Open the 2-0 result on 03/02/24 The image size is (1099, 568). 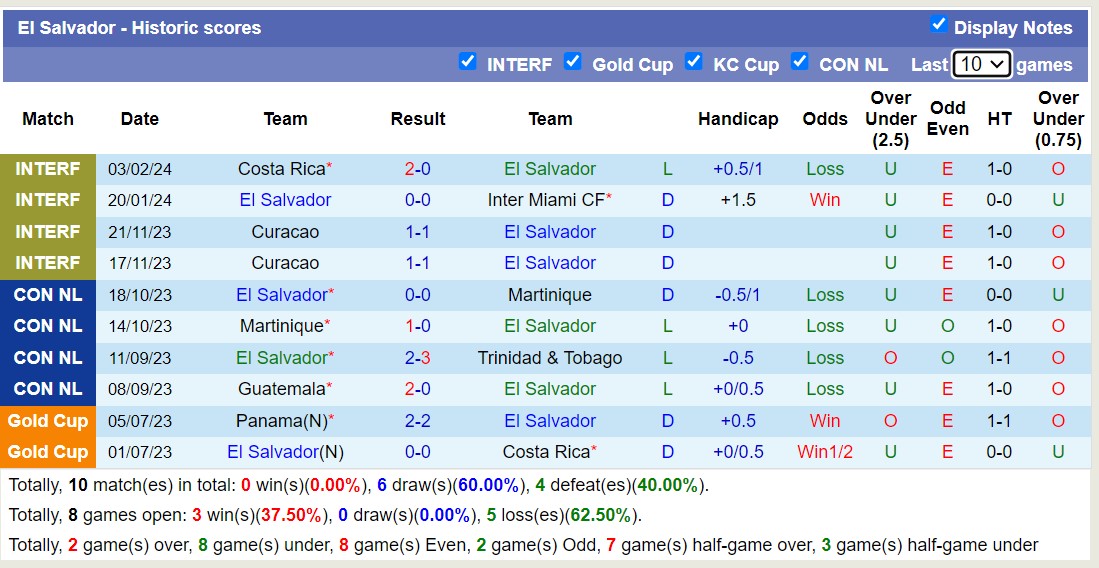coord(417,169)
